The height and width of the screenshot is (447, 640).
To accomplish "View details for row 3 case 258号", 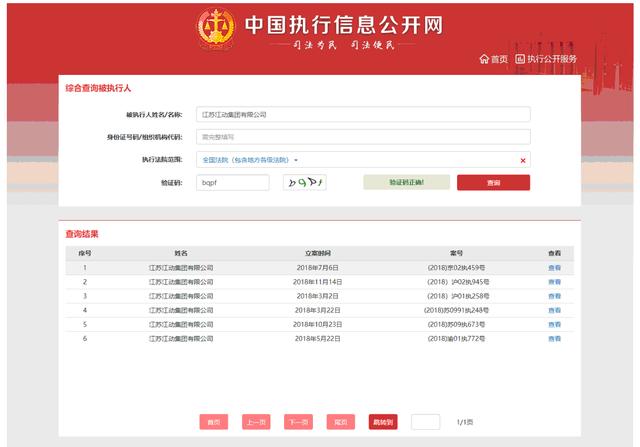I will tap(554, 296).
